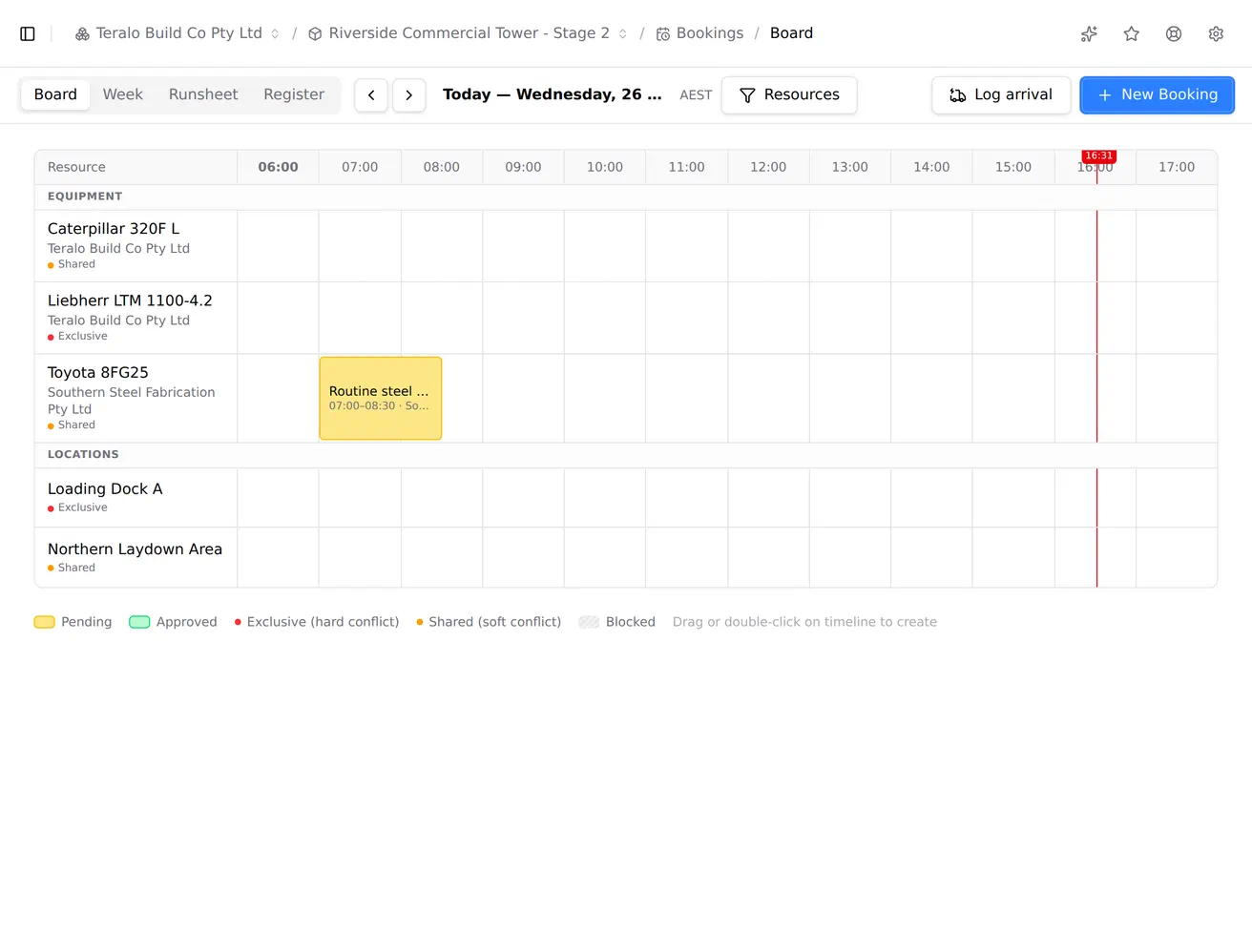Click the Blocked legend label
1252x952 pixels.
tap(631, 622)
